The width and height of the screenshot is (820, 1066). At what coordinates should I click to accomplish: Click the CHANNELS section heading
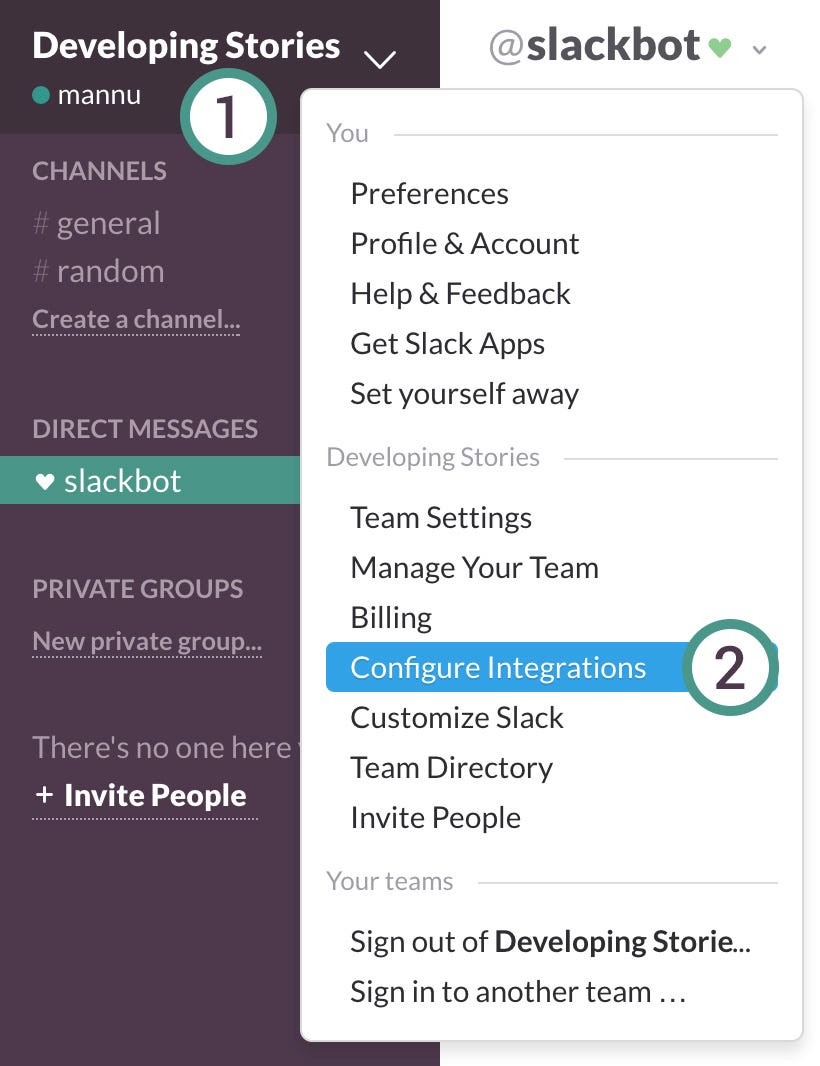[99, 171]
